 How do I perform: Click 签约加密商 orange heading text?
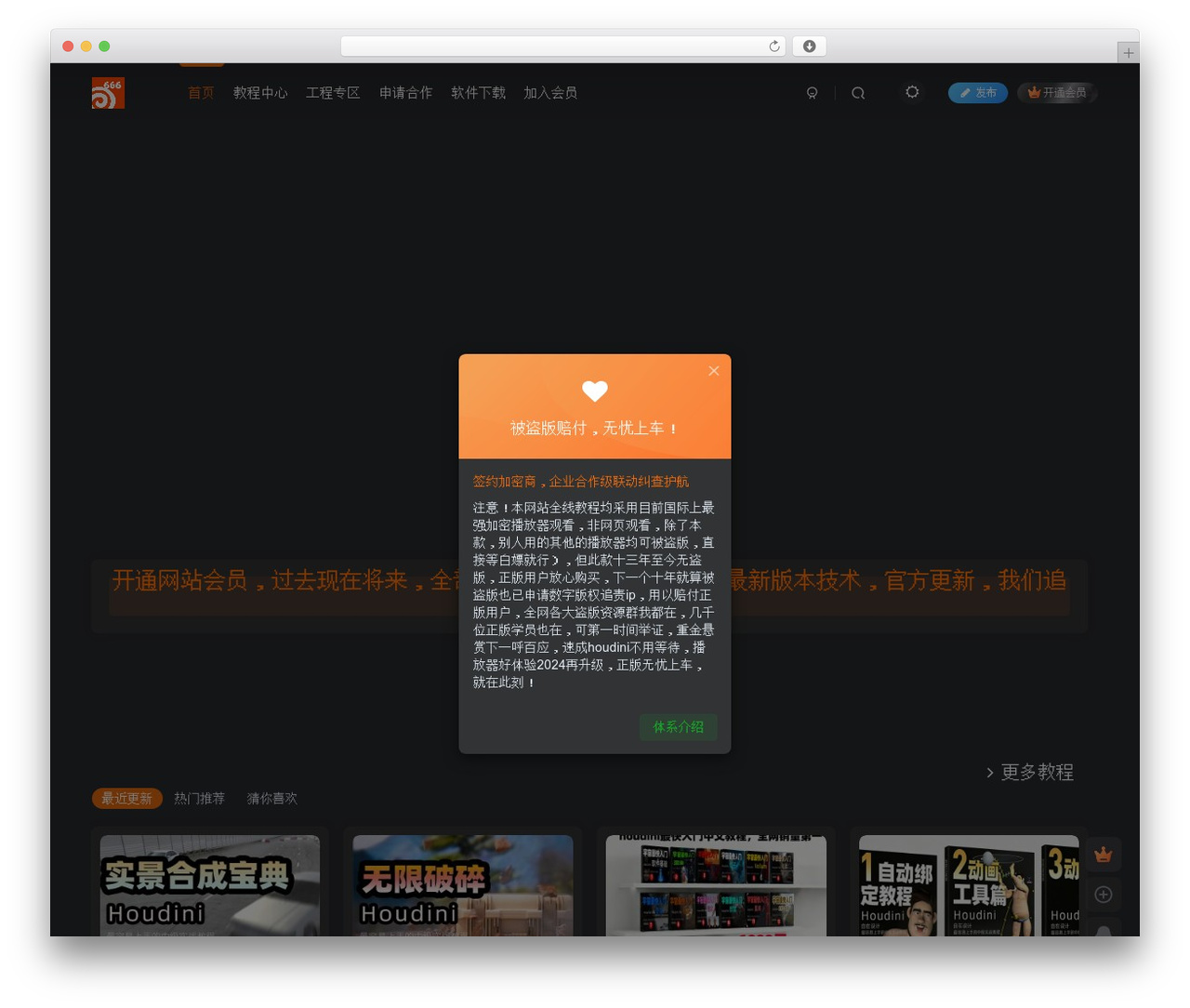point(581,482)
